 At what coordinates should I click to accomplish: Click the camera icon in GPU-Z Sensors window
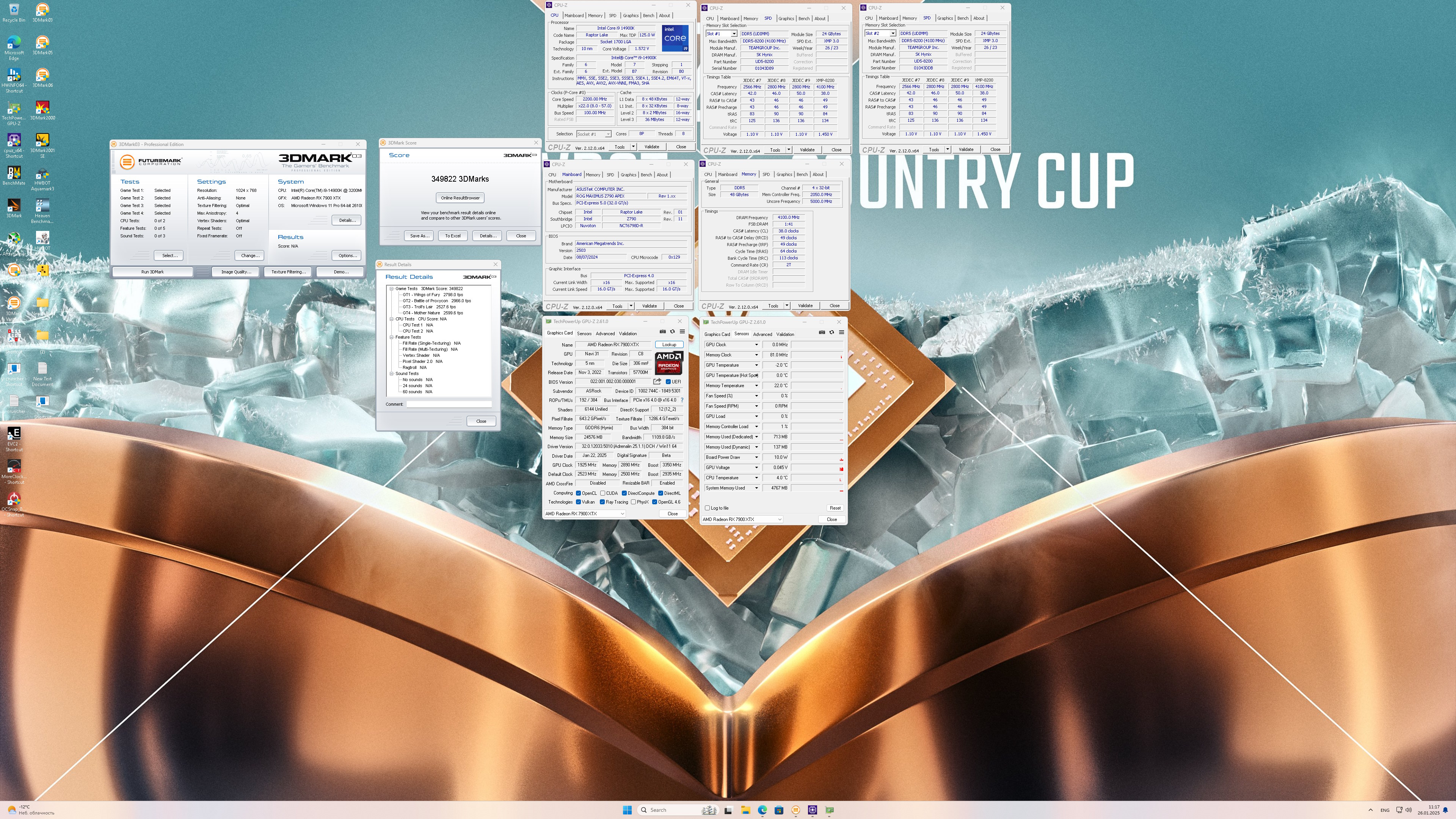tap(822, 333)
